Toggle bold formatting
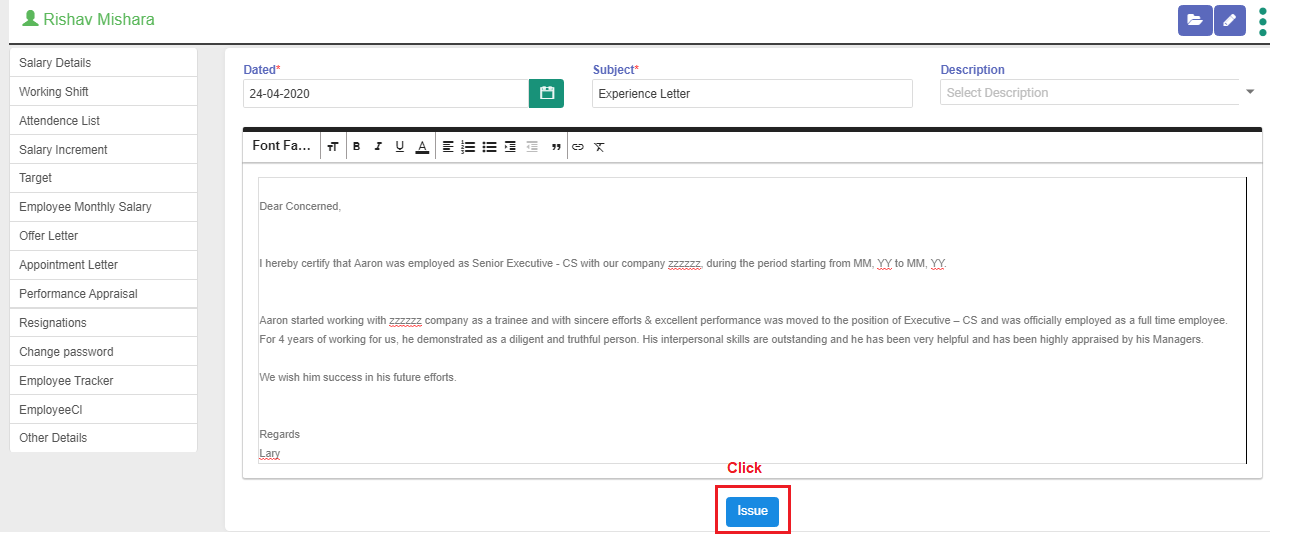Screen dimensions: 1301x536 pos(356,146)
